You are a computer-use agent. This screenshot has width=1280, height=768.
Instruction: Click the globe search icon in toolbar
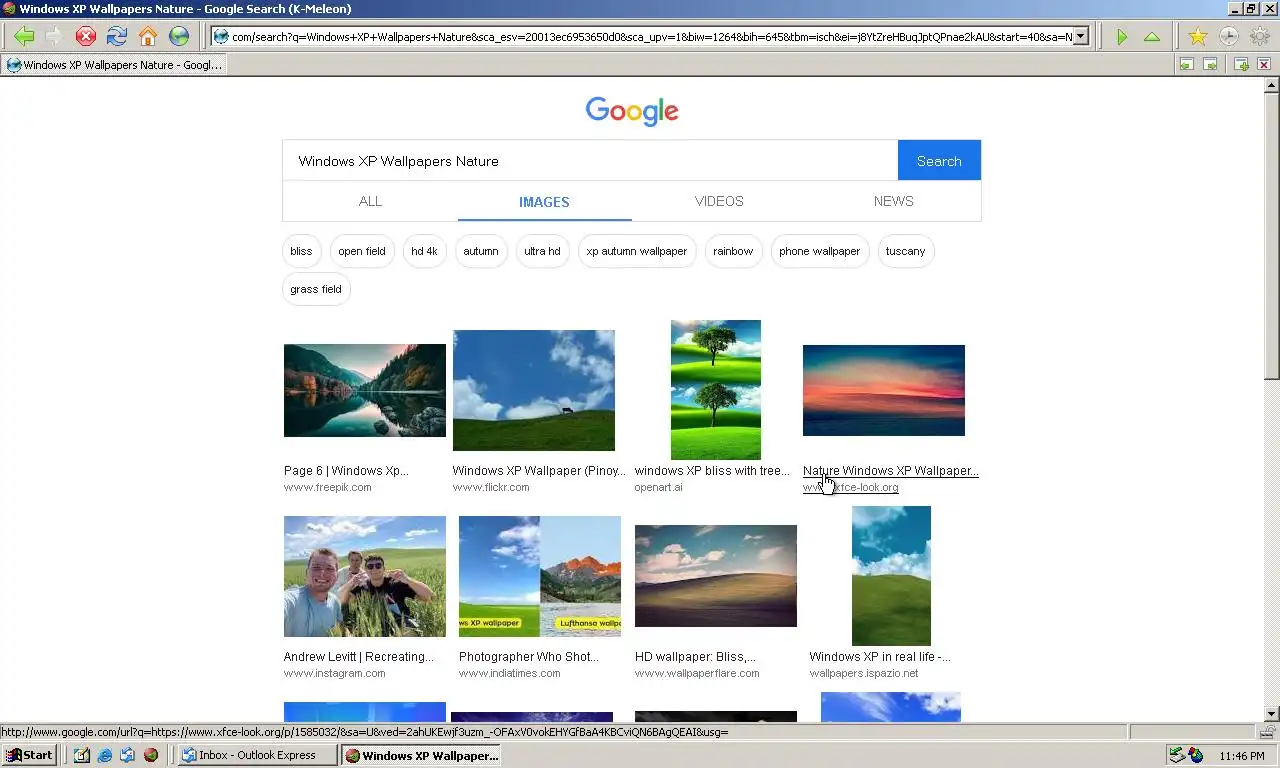pyautogui.click(x=179, y=37)
